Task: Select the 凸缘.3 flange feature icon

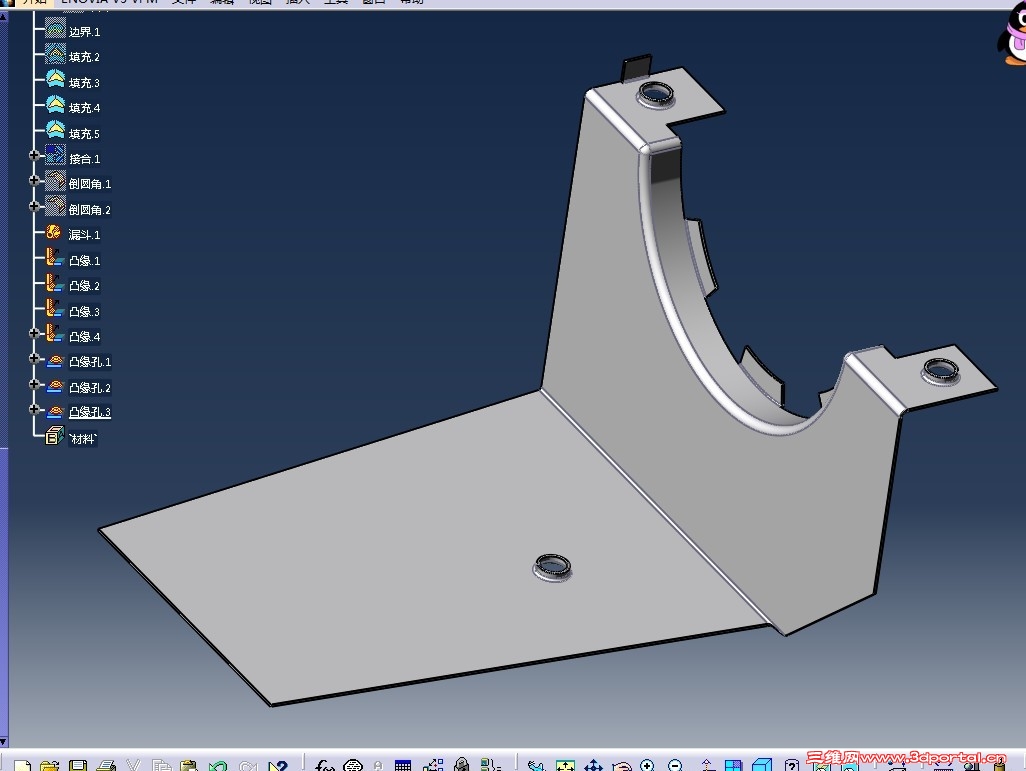Action: pyautogui.click(x=55, y=309)
